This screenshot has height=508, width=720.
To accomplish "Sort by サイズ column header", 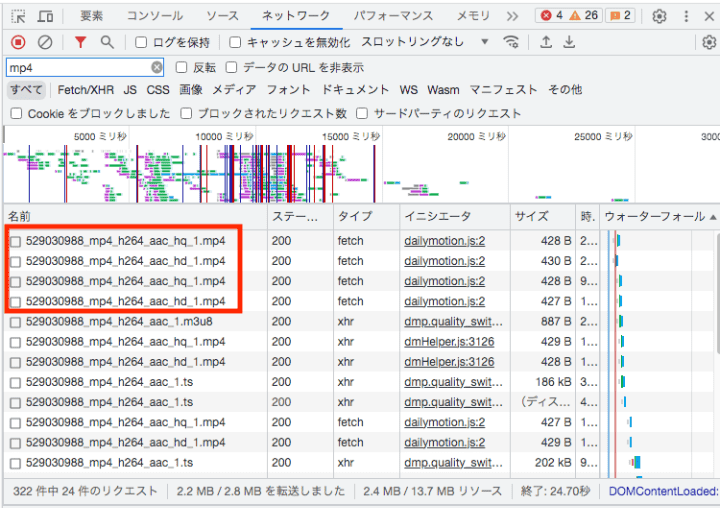I will 543,216.
